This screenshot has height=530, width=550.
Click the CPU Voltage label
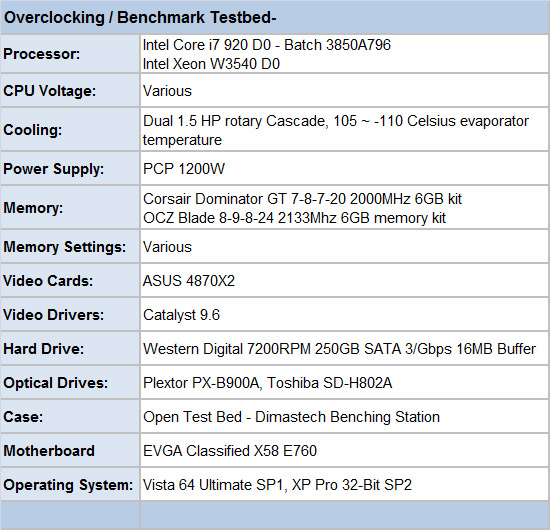coord(49,91)
